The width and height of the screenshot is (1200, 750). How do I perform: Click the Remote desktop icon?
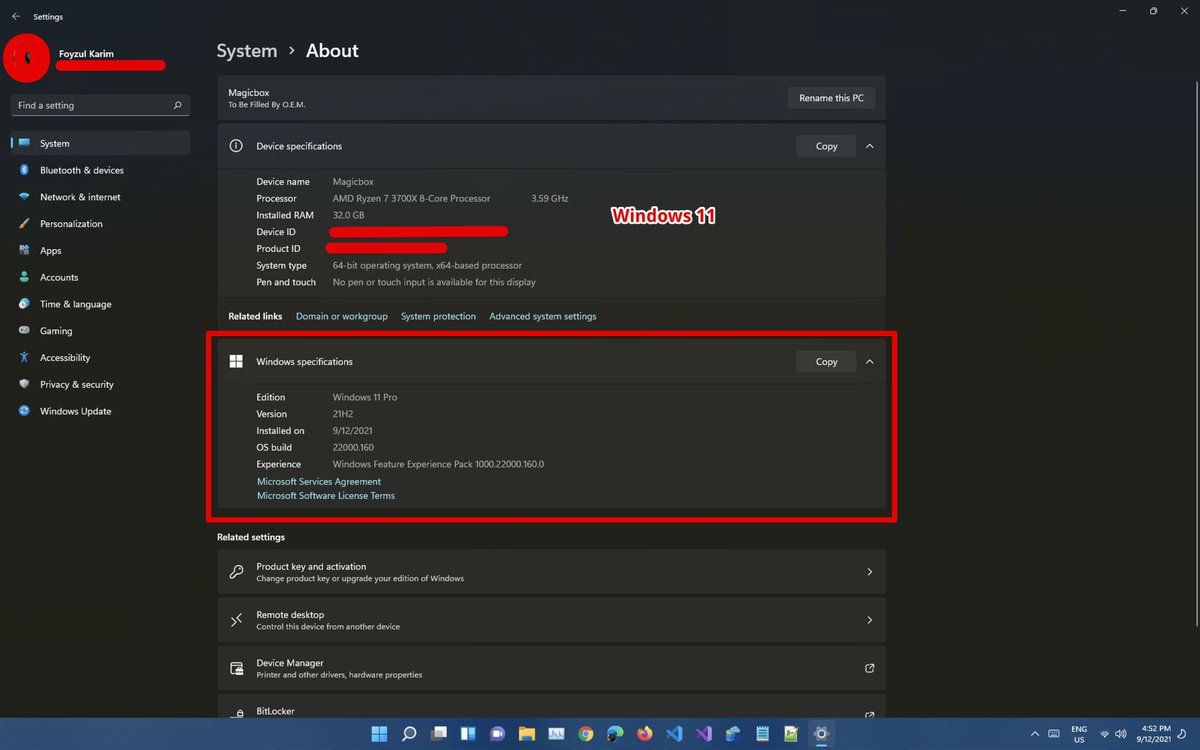[x=236, y=620]
